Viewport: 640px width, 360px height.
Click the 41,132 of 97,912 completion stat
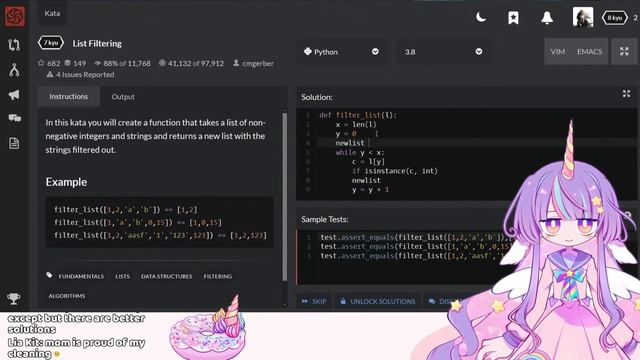coord(191,63)
